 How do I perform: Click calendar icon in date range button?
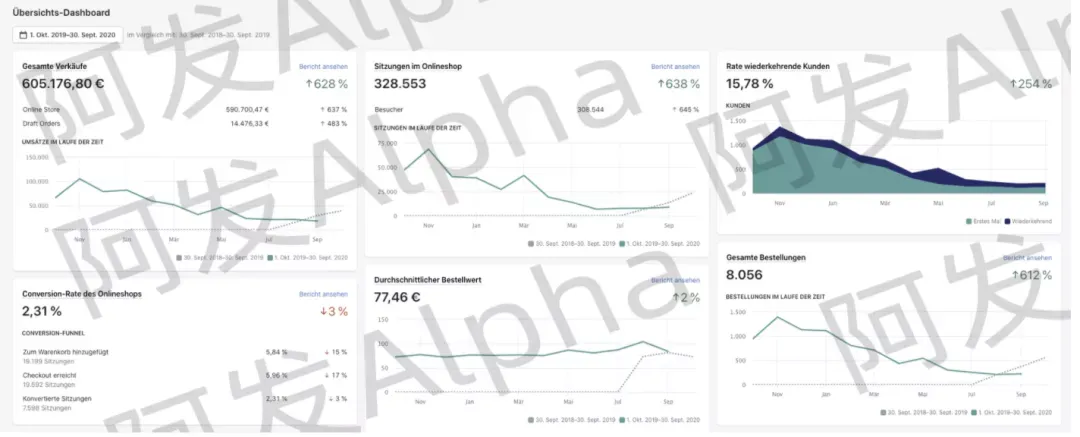coord(23,34)
